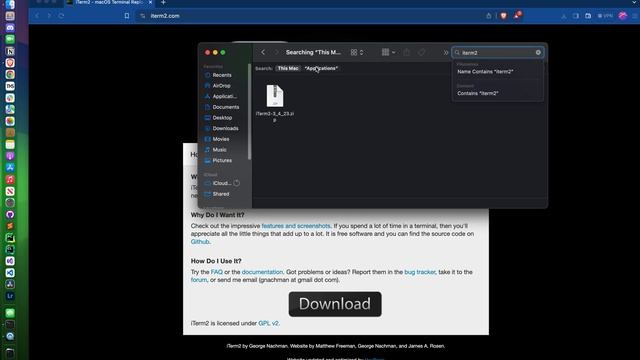Viewport: 640px width, 360px height.
Task: Select "Applications" search scope
Action: (x=321, y=68)
